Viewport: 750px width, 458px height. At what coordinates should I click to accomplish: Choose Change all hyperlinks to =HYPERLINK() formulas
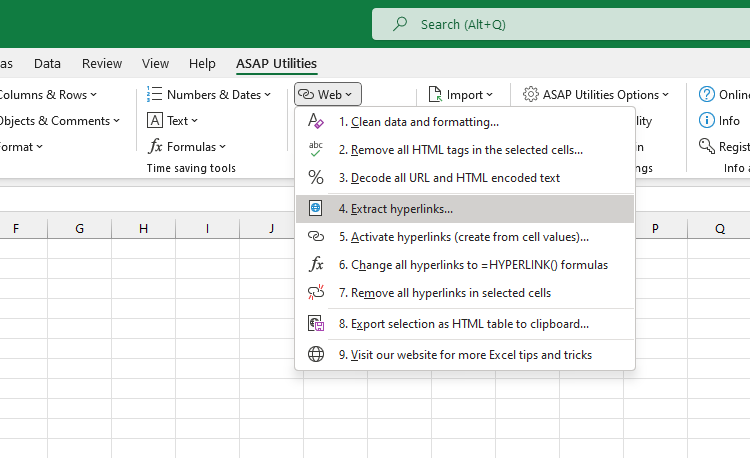pos(465,264)
